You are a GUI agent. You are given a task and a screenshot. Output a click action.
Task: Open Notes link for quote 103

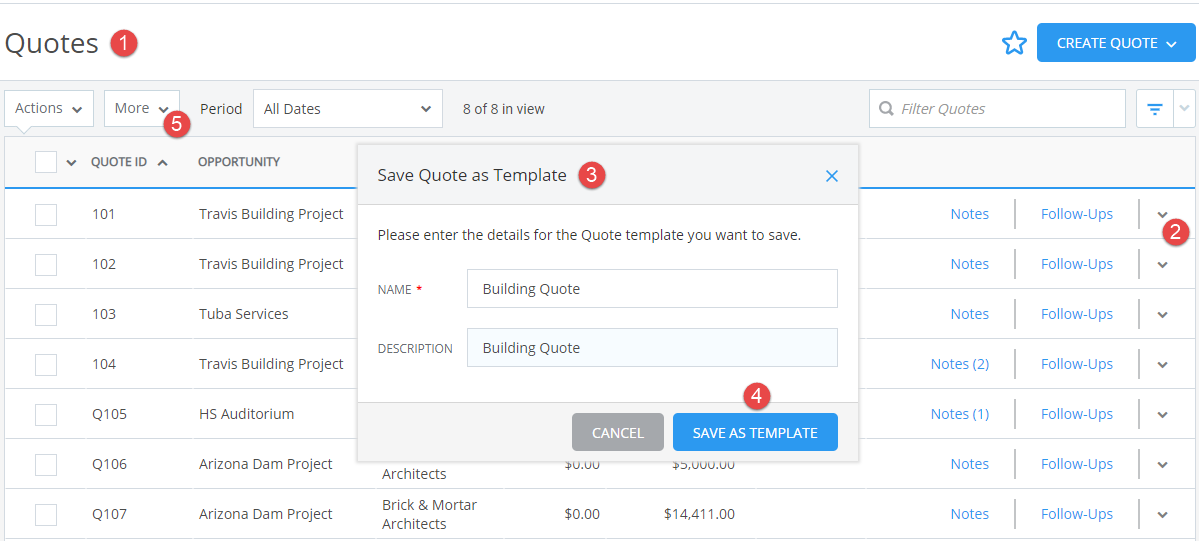point(970,314)
